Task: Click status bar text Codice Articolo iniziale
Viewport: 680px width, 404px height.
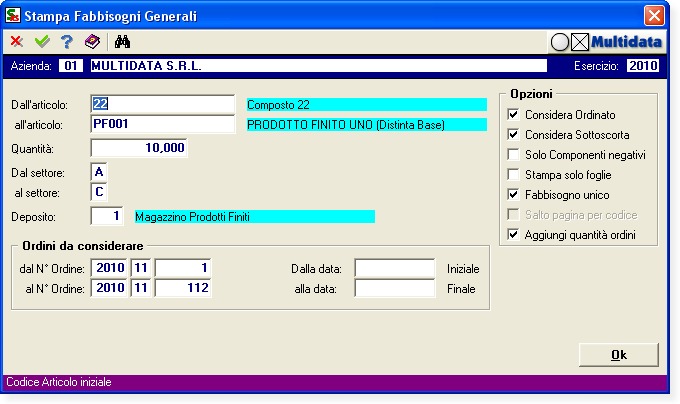Action: (x=59, y=382)
